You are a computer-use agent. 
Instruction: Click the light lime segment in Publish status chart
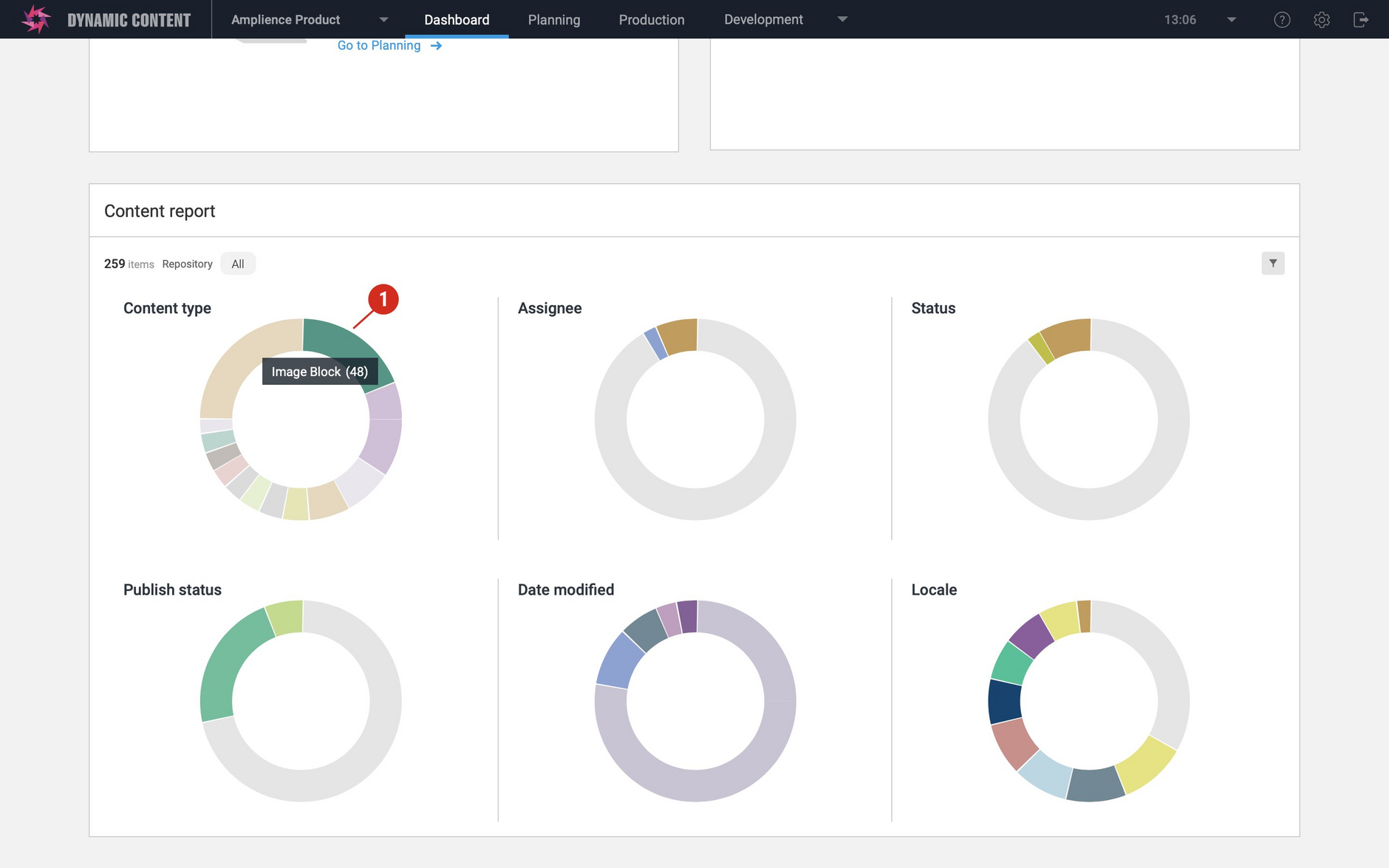click(286, 618)
